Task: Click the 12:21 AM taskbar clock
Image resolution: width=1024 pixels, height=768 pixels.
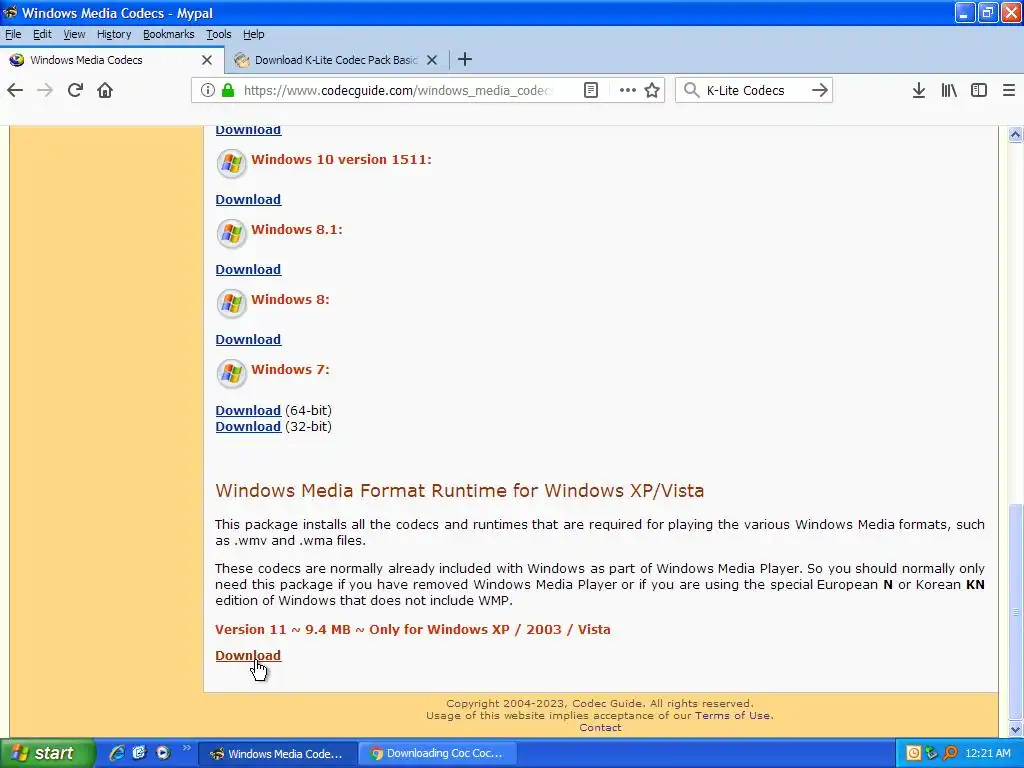Action: (987, 753)
